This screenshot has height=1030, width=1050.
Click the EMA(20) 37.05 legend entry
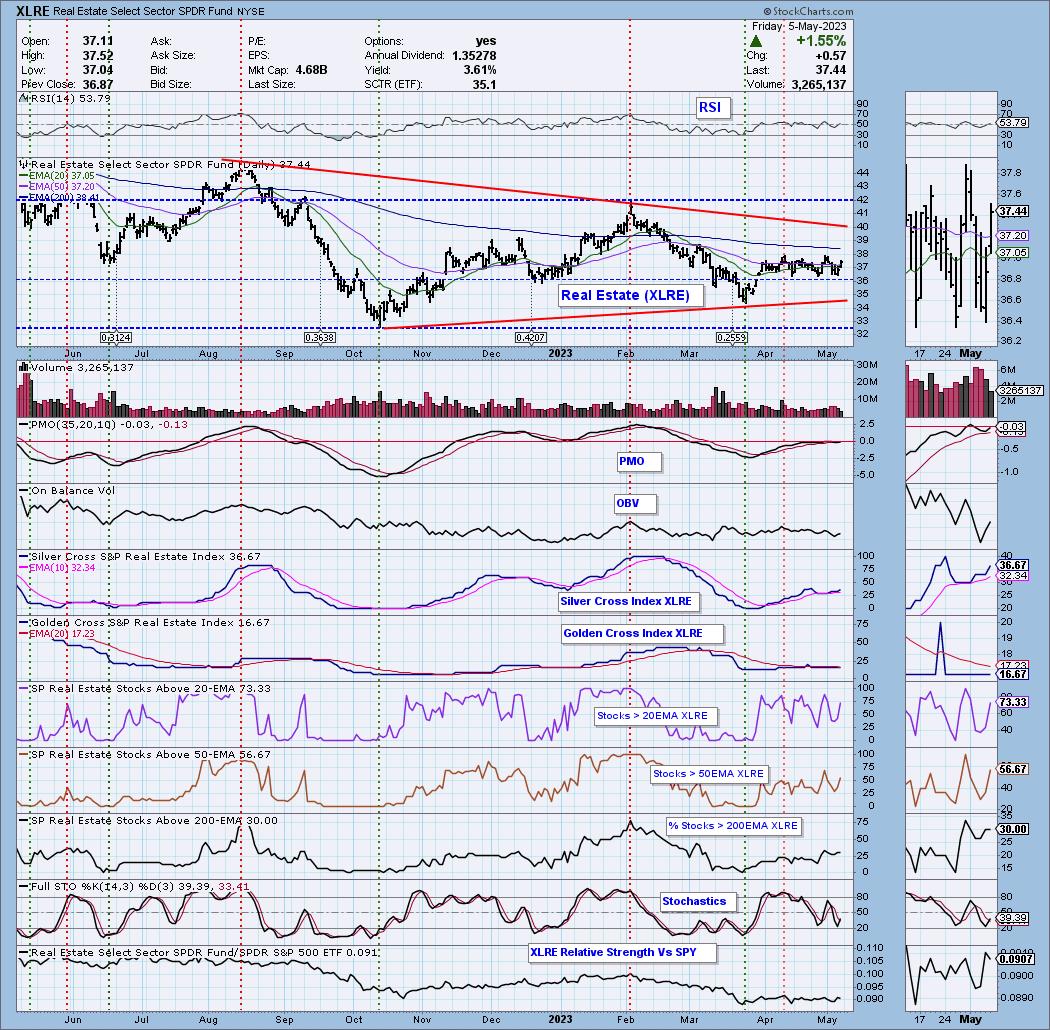point(58,175)
